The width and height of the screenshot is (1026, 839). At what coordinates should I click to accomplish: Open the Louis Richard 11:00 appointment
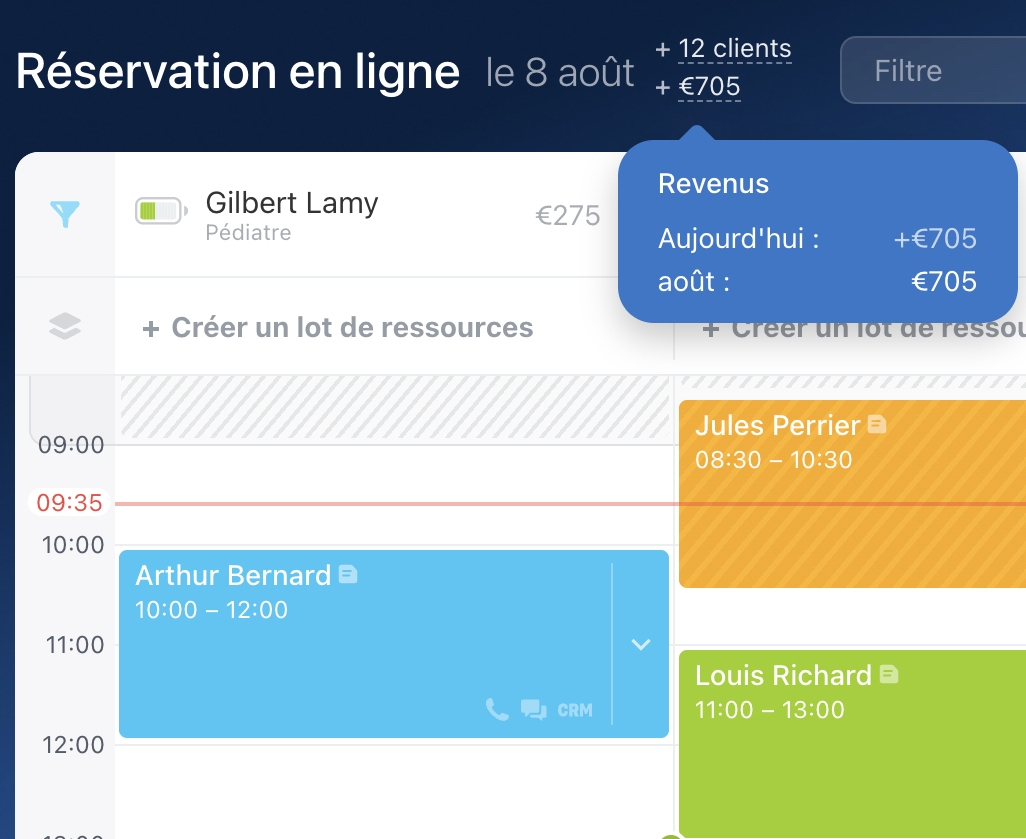[850, 760]
